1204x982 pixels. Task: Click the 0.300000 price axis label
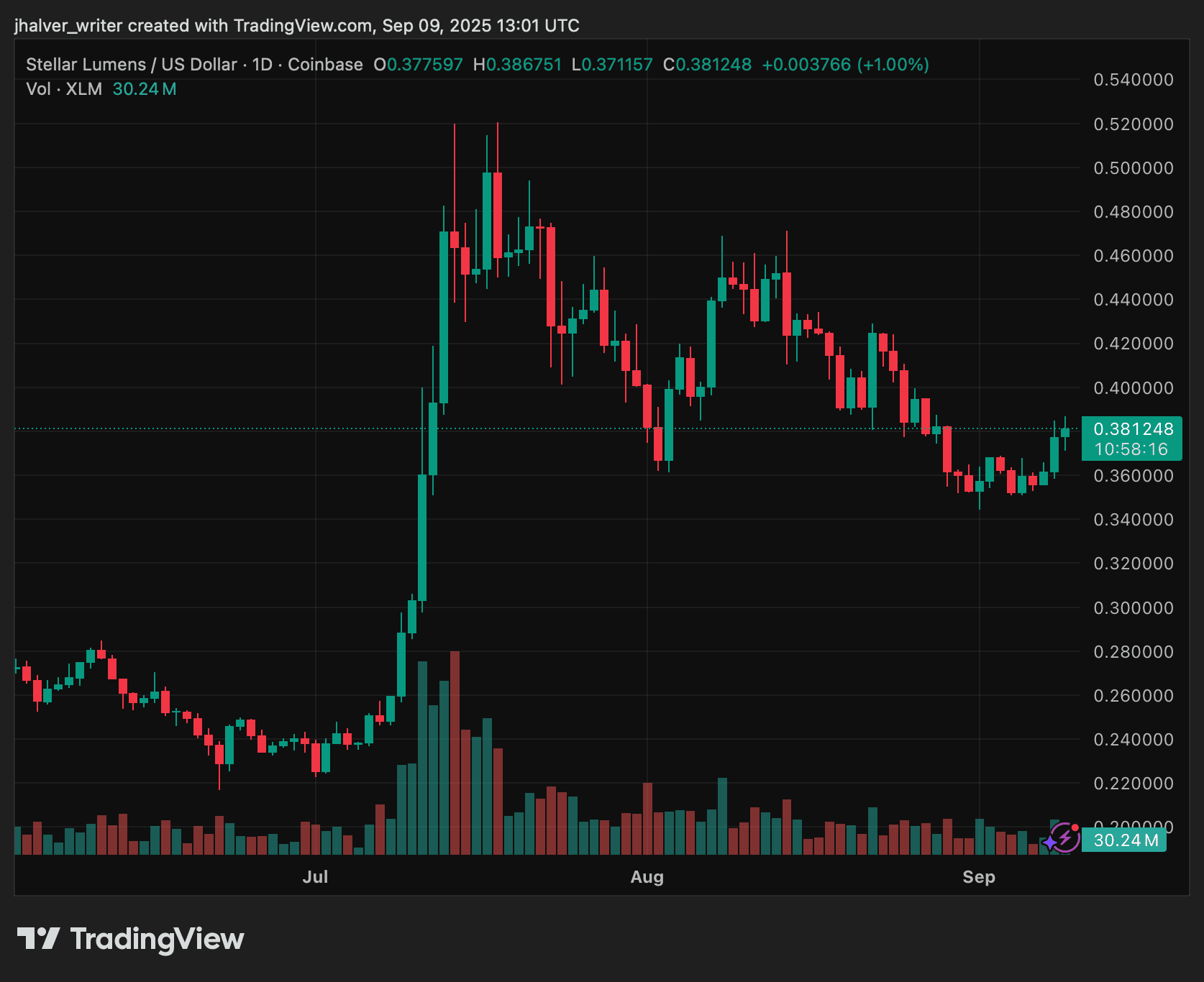[x=1134, y=608]
